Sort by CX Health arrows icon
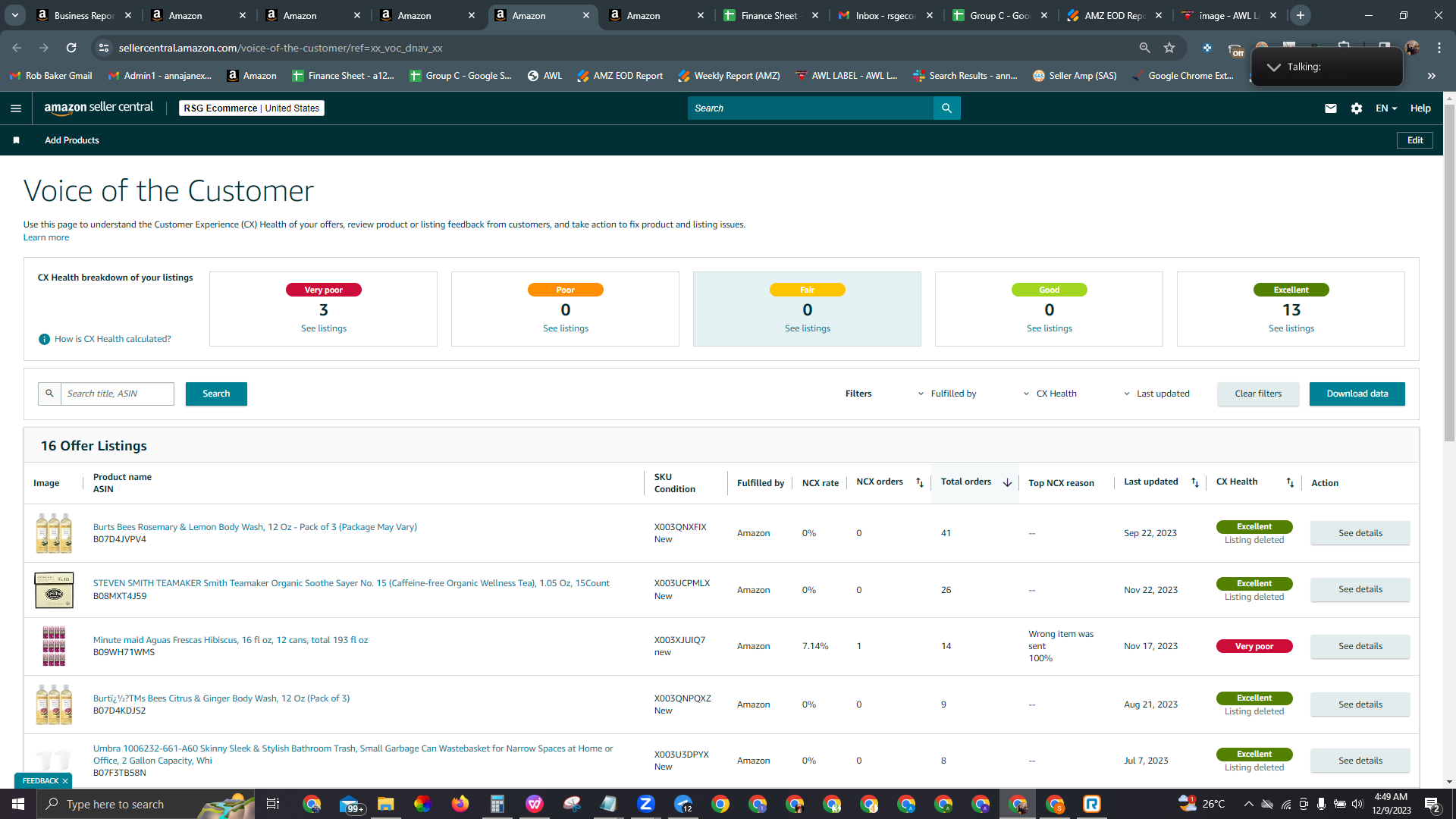This screenshot has height=819, width=1456. coord(1290,482)
